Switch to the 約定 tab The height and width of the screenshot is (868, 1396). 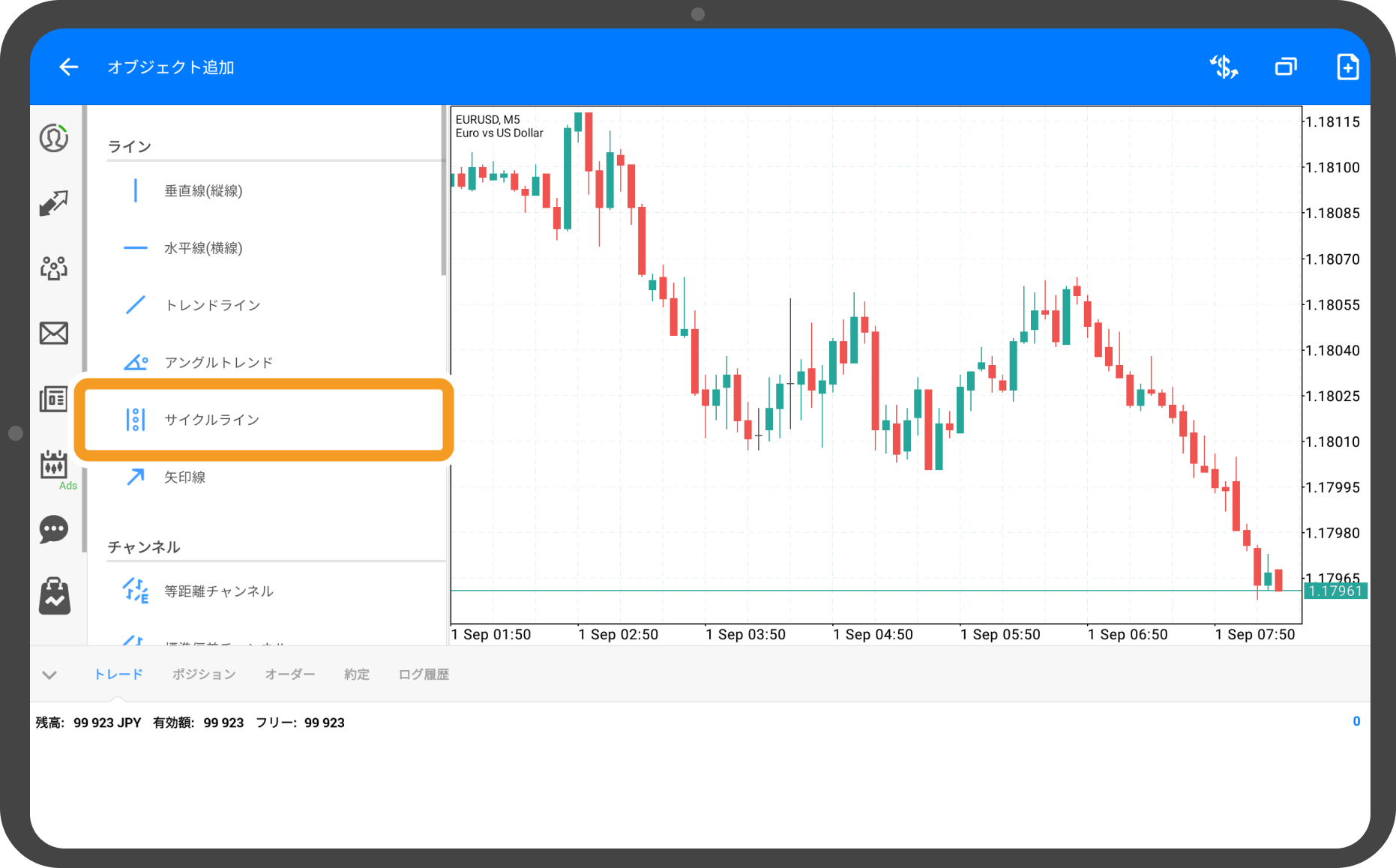tap(357, 675)
